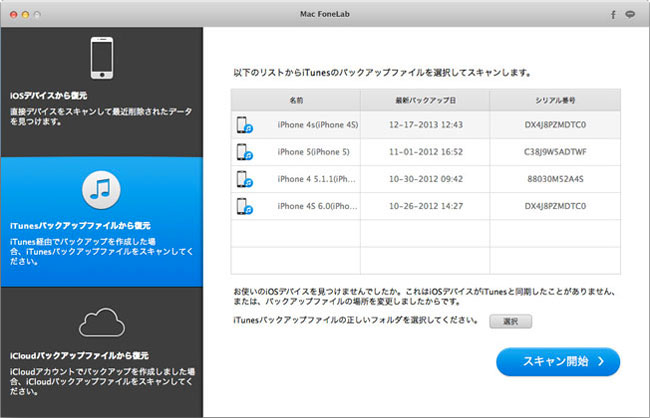Select backup dated 11-01-2012 16:52
This screenshot has width=650, height=418.
point(425,152)
